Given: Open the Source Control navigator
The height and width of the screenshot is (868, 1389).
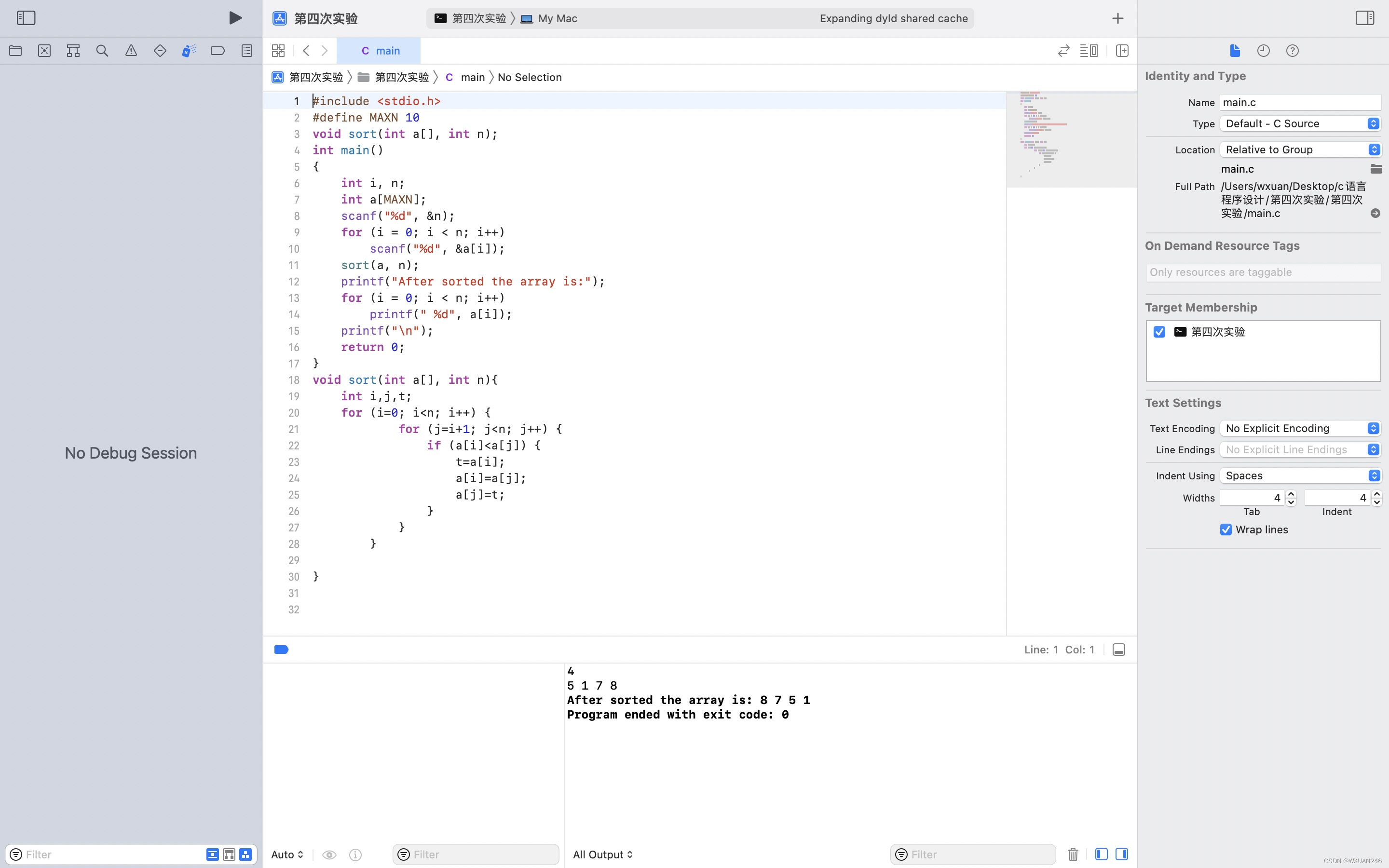Looking at the screenshot, I should pos(44,51).
